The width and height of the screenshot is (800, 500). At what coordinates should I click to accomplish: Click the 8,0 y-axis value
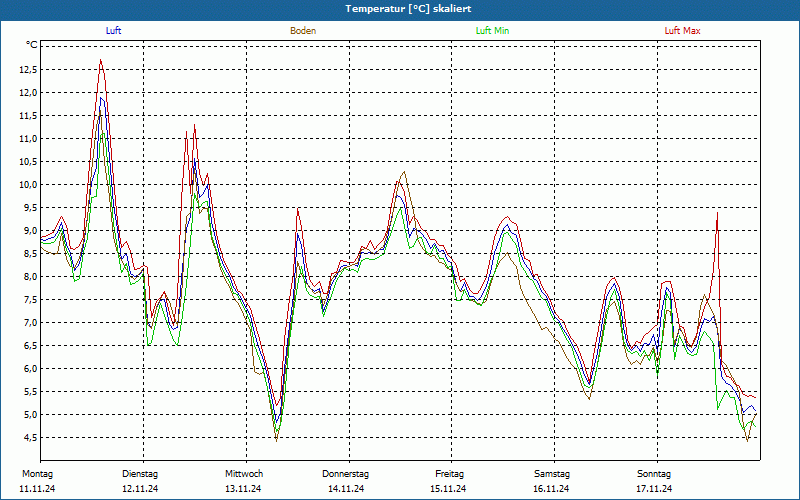(30, 277)
